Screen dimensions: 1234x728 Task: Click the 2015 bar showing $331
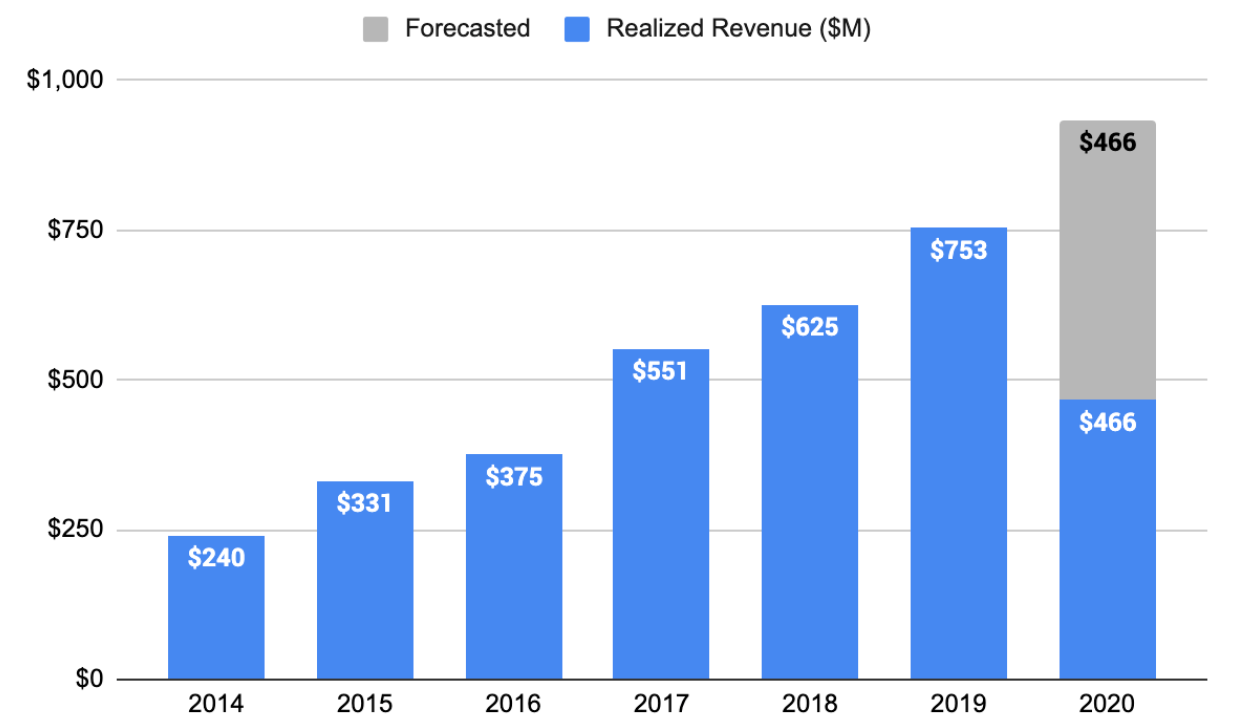[365, 580]
